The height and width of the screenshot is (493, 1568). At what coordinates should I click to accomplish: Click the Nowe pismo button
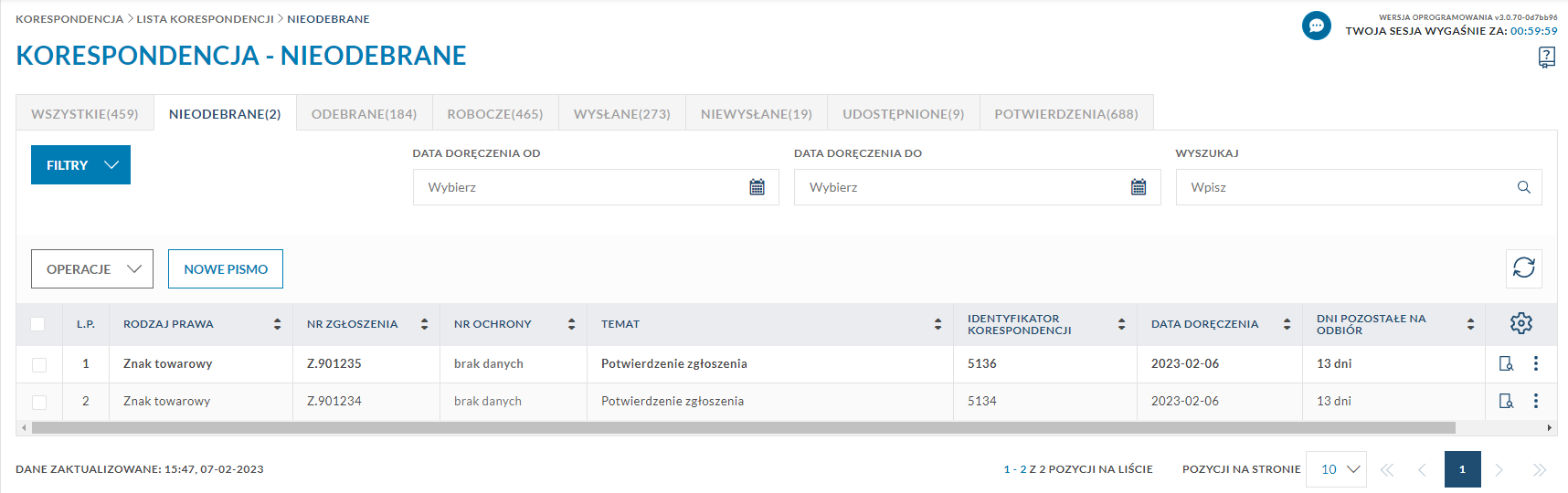[226, 269]
